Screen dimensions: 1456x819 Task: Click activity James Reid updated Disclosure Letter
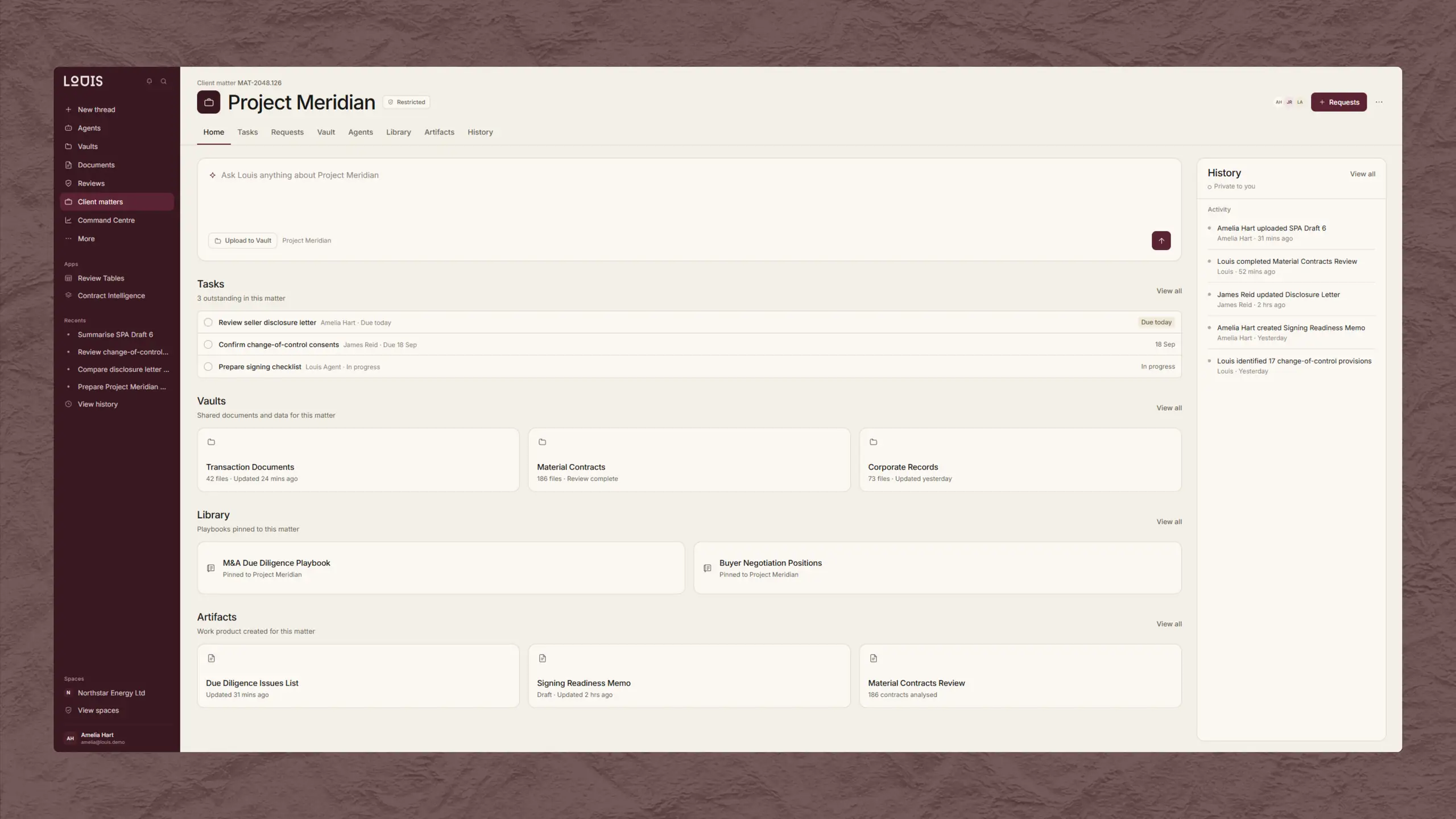(x=1291, y=299)
